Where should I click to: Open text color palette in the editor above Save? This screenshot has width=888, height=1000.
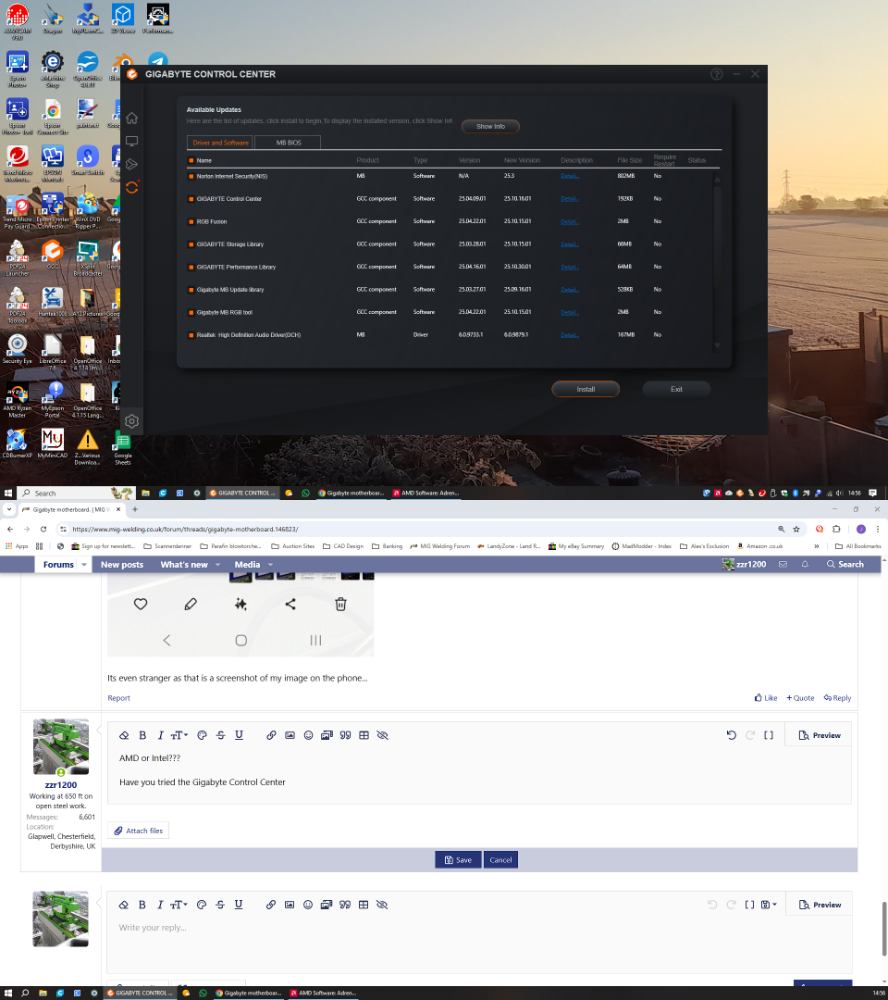(201, 735)
